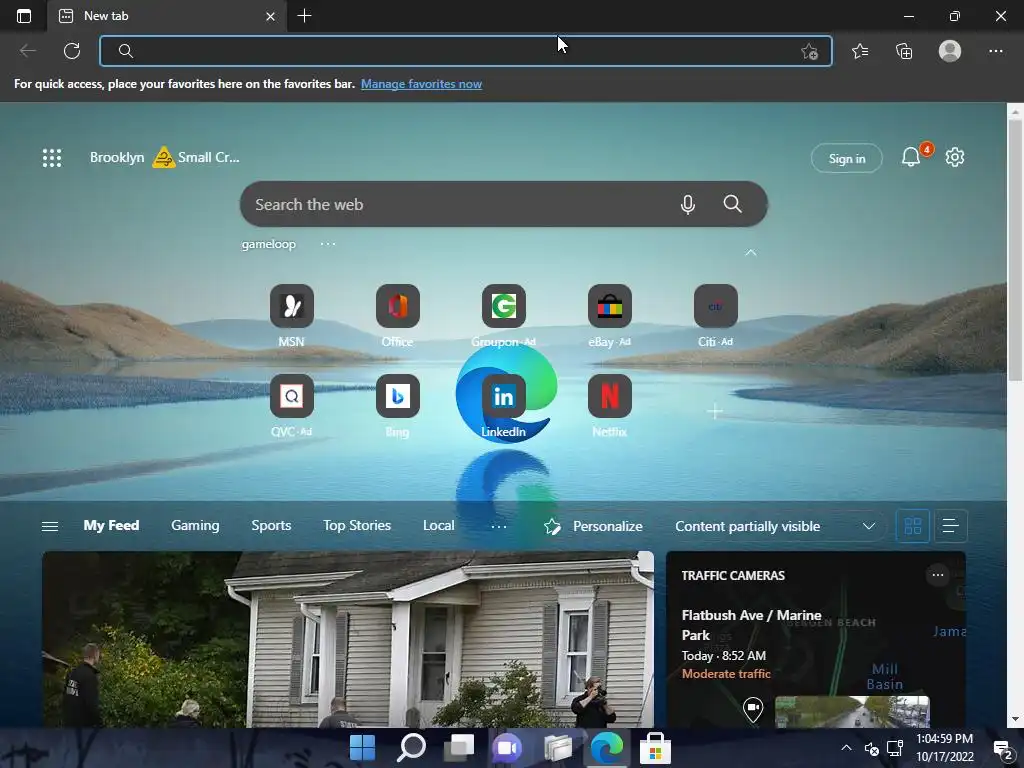Click the Sign in button
This screenshot has width=1024, height=768.
click(846, 158)
